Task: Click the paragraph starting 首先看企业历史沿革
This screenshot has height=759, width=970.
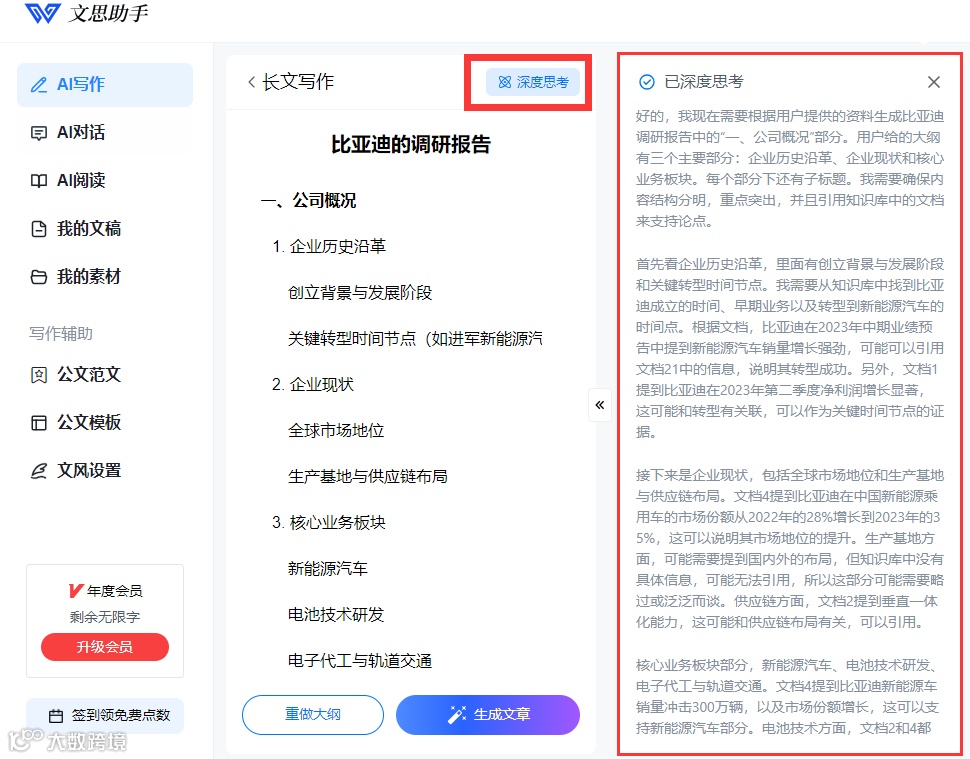Action: (790, 348)
